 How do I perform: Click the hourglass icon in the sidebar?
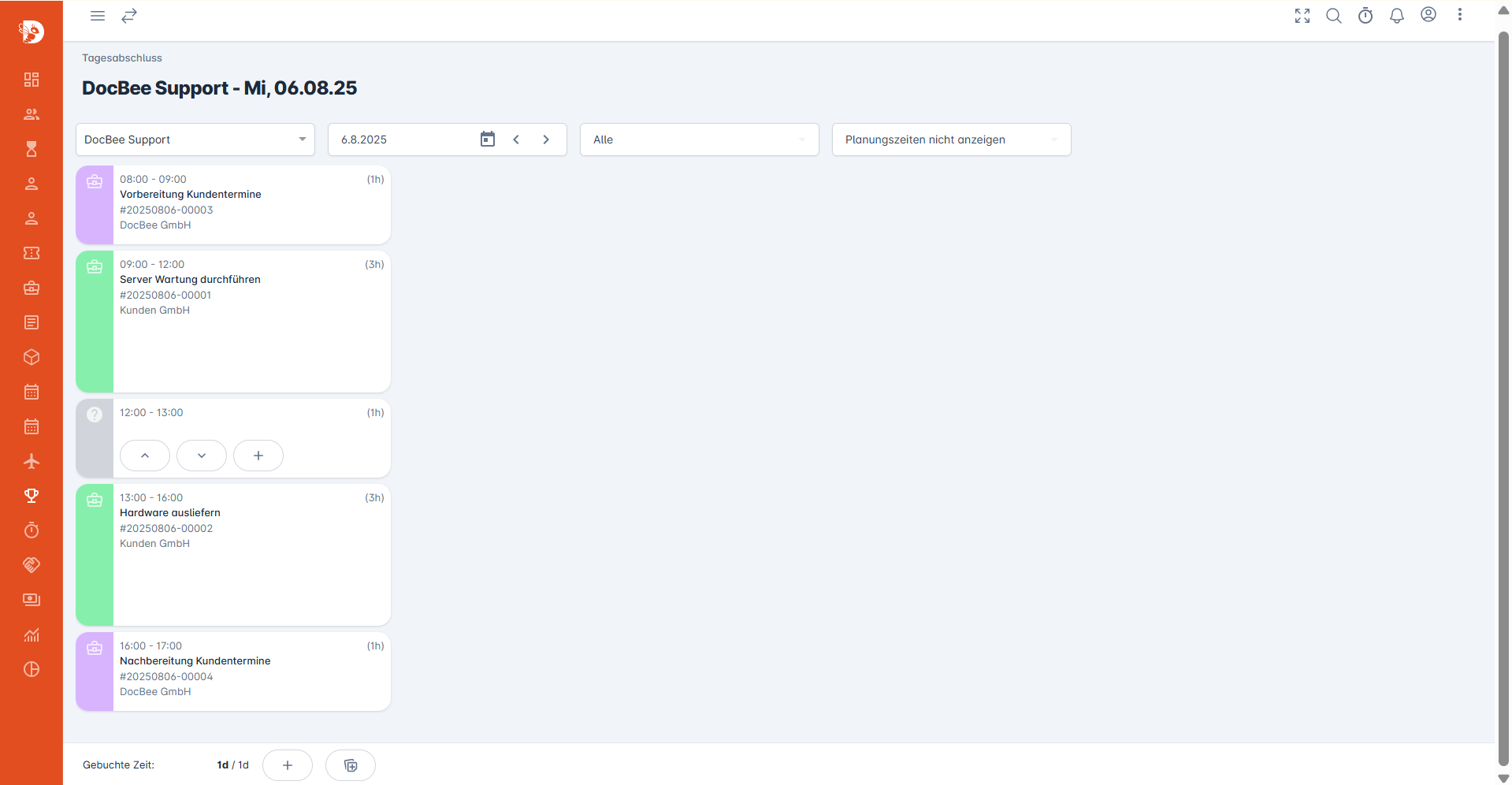tap(32, 149)
